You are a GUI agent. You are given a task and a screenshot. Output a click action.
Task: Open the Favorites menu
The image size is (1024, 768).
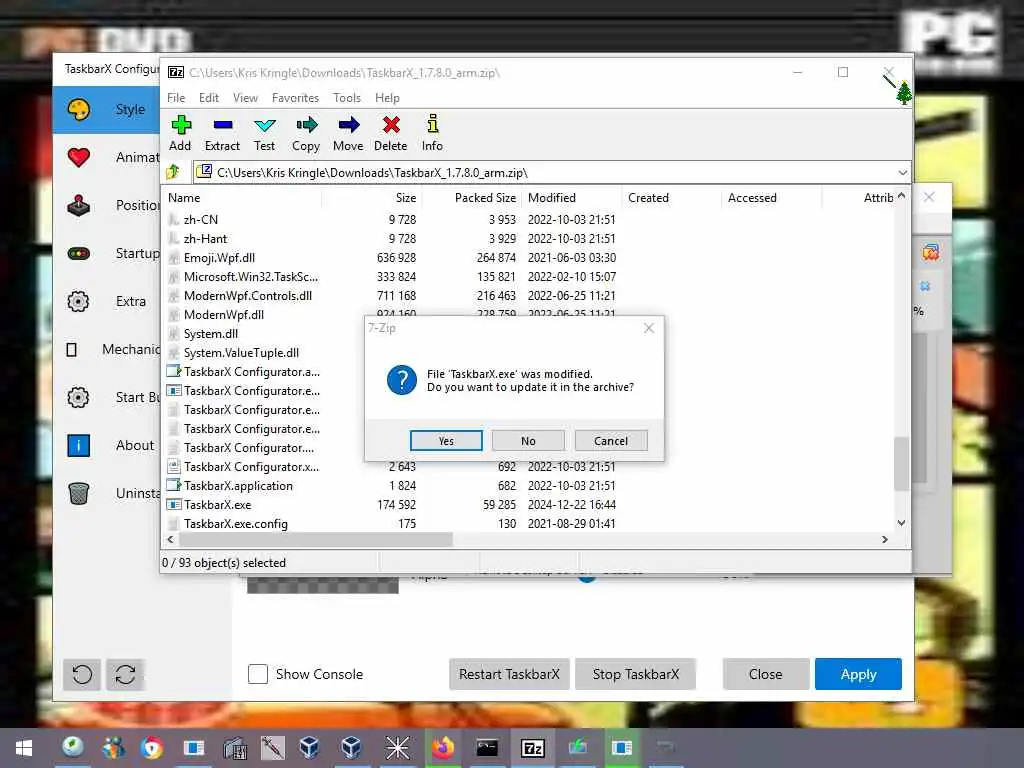click(x=295, y=98)
